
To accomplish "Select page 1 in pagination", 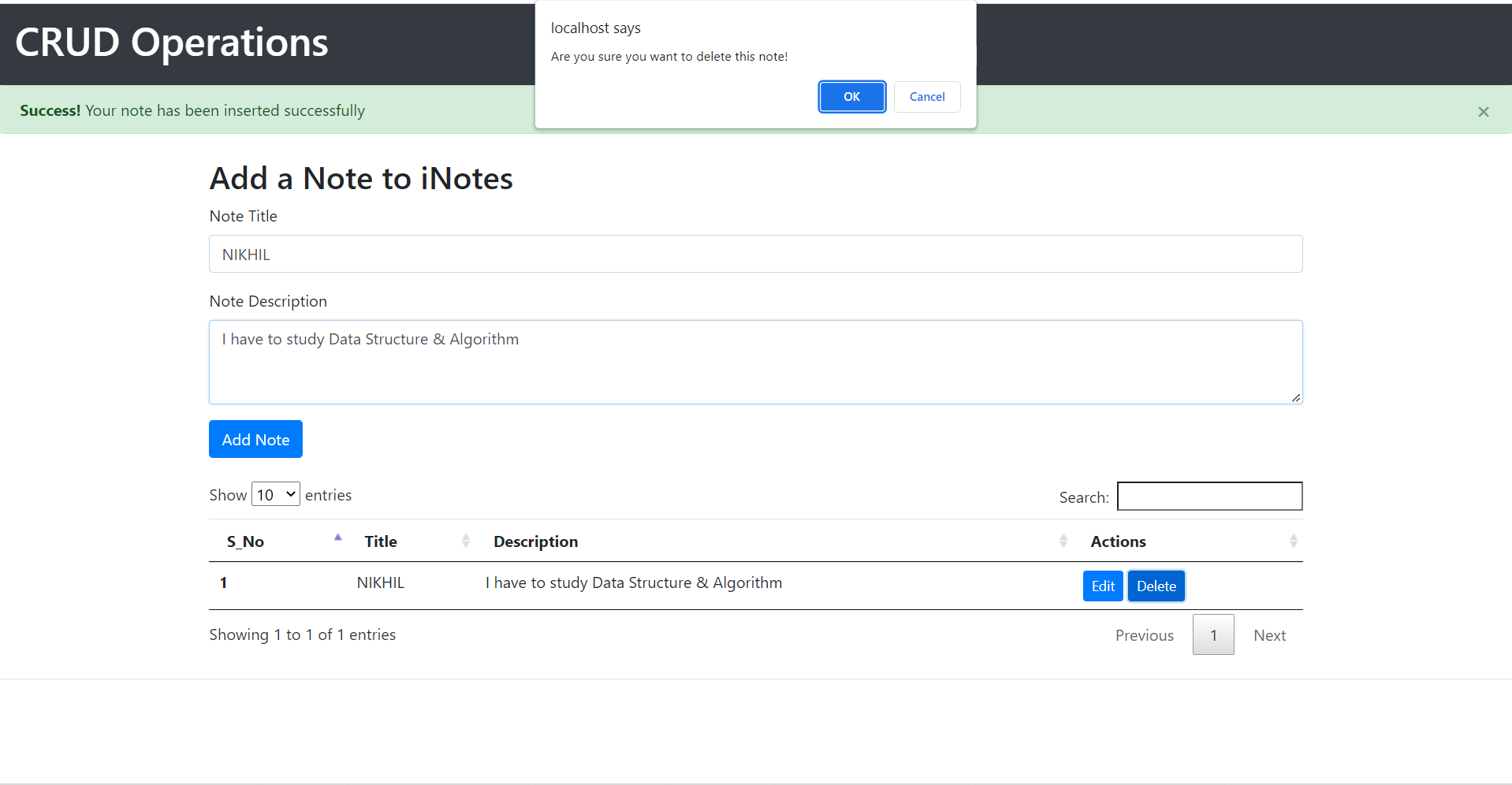I will coord(1213,635).
